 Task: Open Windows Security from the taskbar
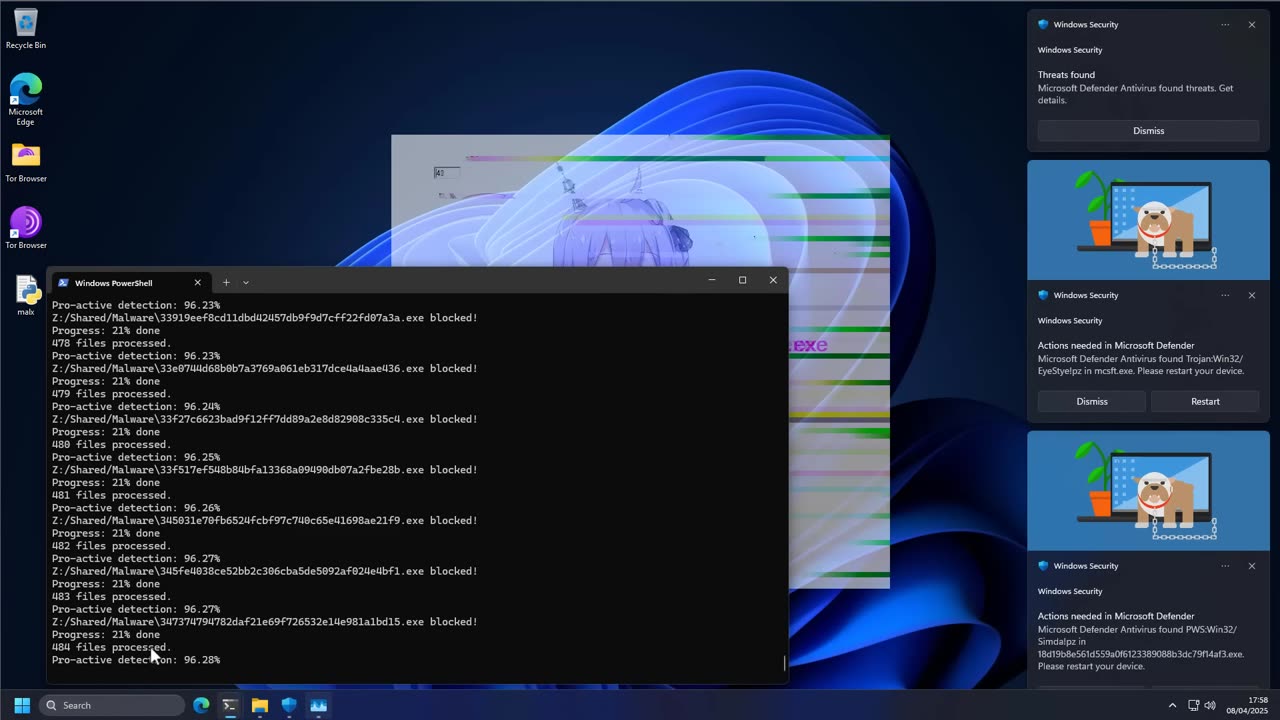pyautogui.click(x=289, y=705)
